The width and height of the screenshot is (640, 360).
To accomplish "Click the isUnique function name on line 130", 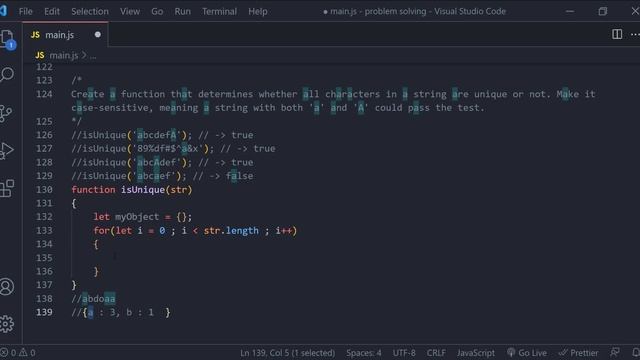I will (143, 190).
